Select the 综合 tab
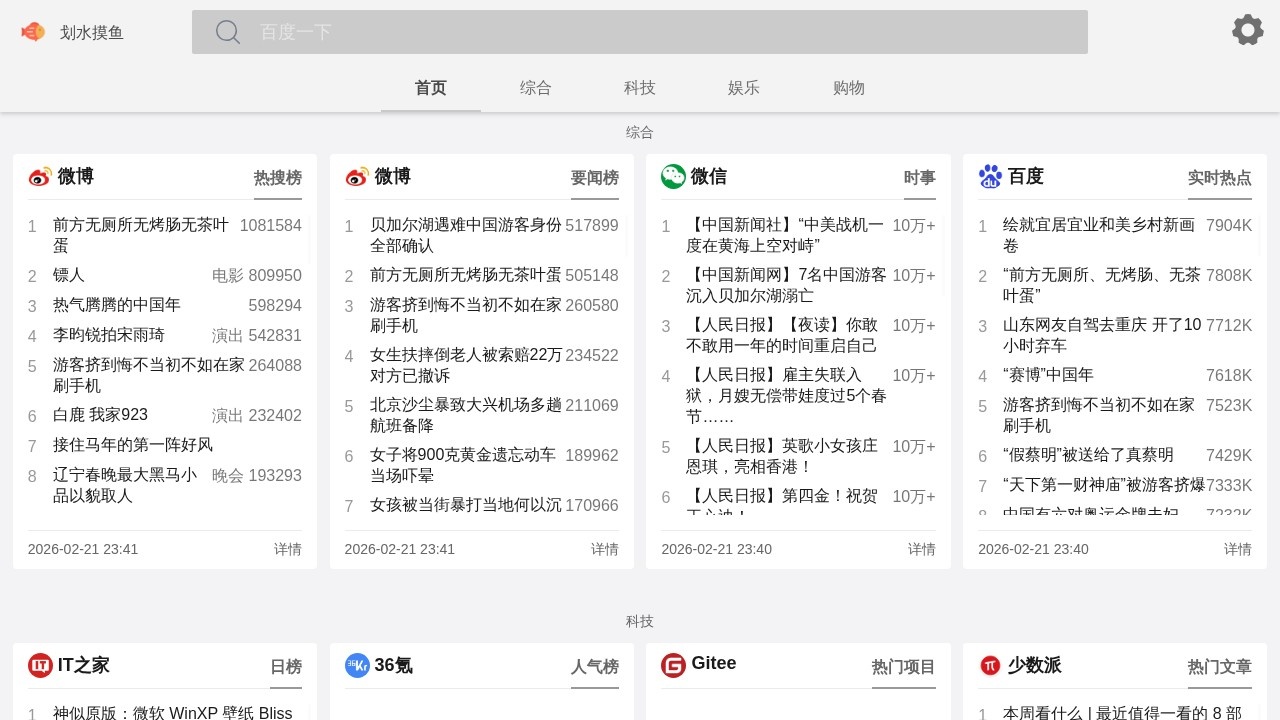1280x720 pixels. pyautogui.click(x=536, y=88)
